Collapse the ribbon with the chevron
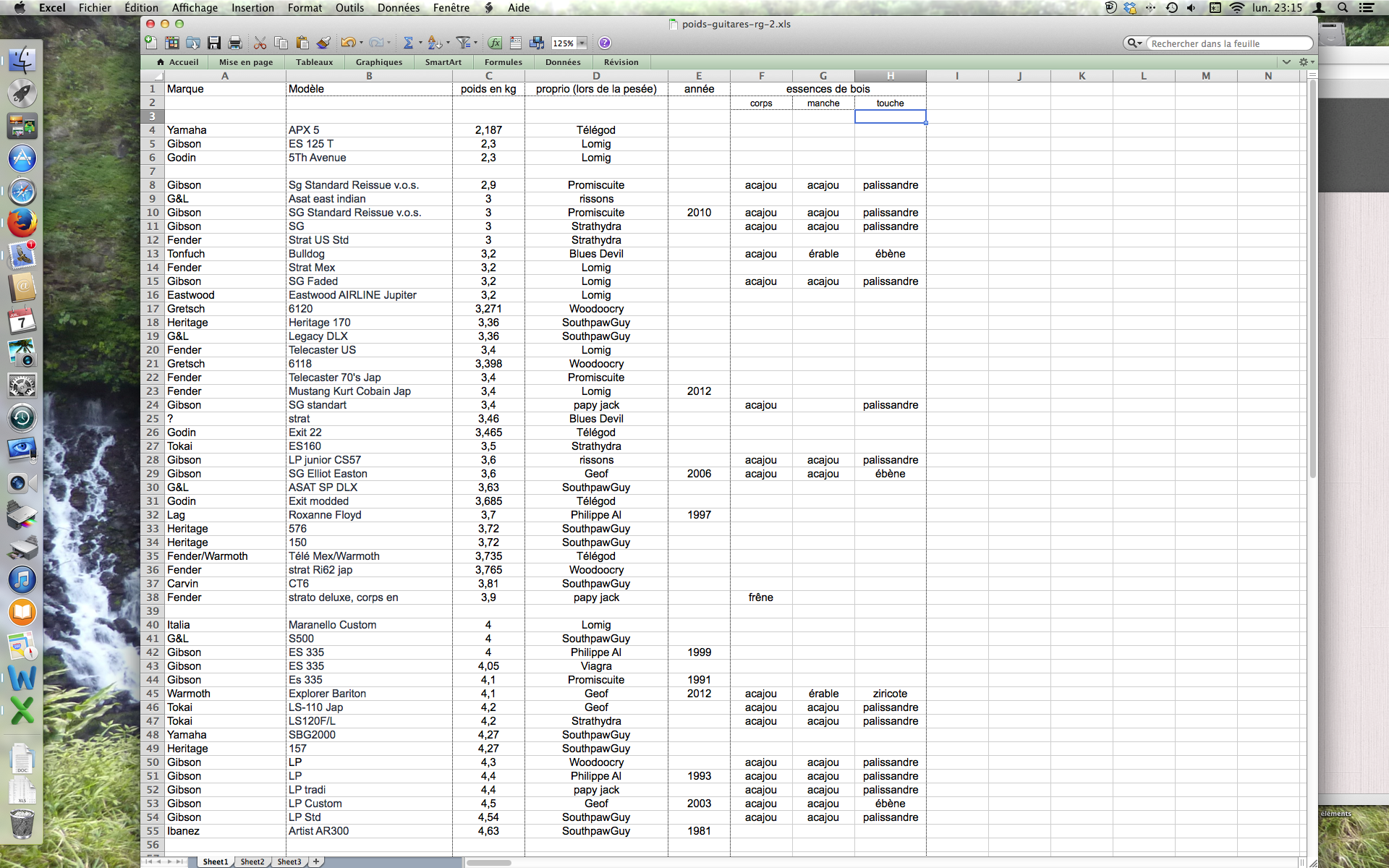 pos(1286,62)
